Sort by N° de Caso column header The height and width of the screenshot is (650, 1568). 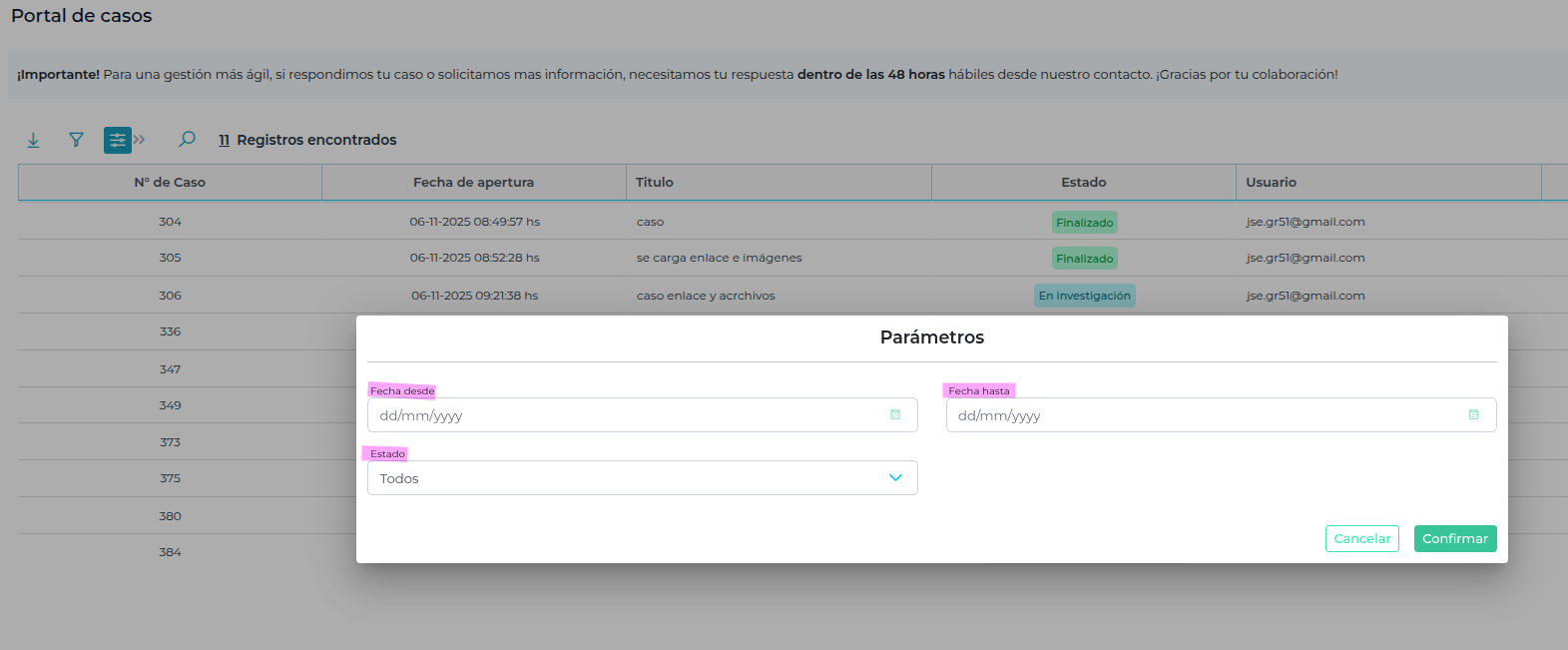pos(170,183)
